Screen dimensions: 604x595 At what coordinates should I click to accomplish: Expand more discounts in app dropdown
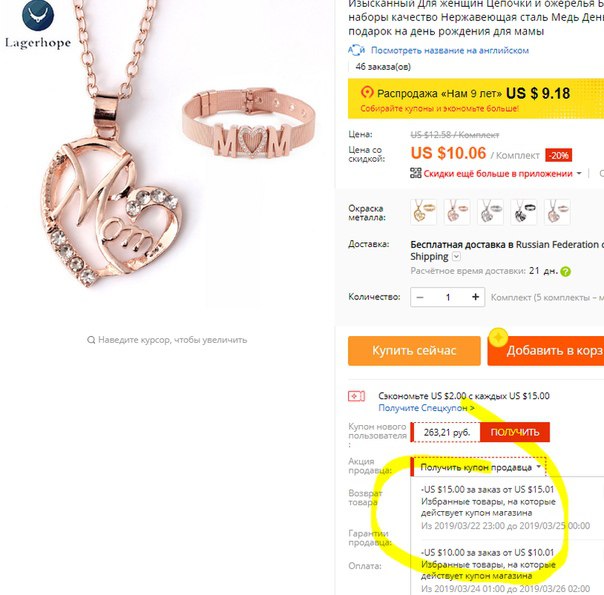[x=579, y=174]
